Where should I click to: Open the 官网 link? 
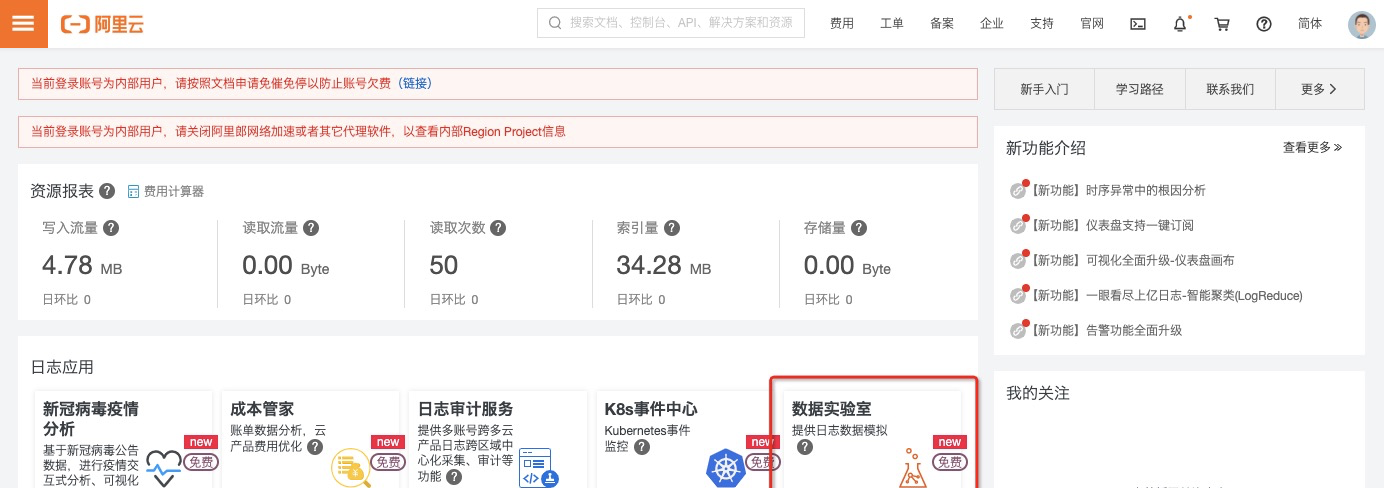tap(1092, 24)
